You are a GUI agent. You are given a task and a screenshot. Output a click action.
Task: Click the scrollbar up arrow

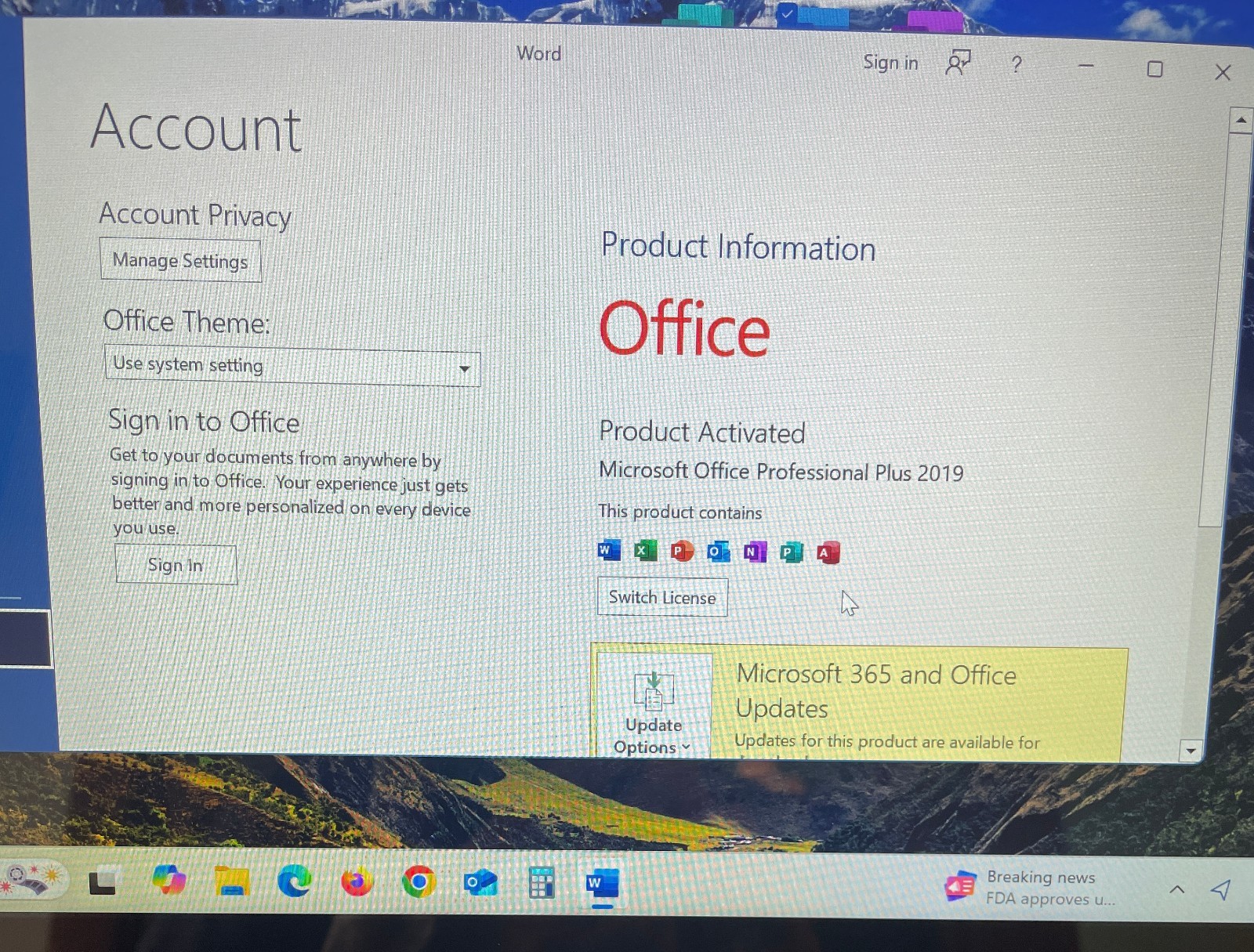[x=1241, y=121]
